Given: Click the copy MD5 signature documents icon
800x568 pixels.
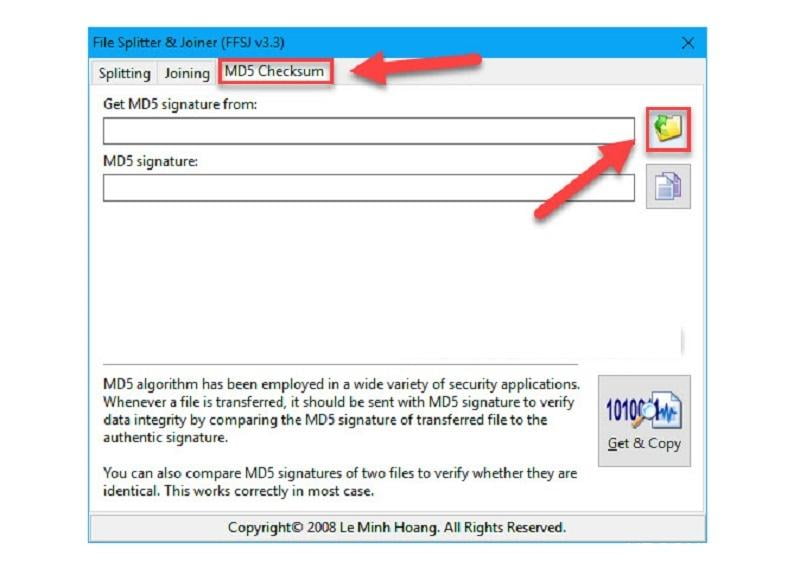Looking at the screenshot, I should tap(668, 186).
